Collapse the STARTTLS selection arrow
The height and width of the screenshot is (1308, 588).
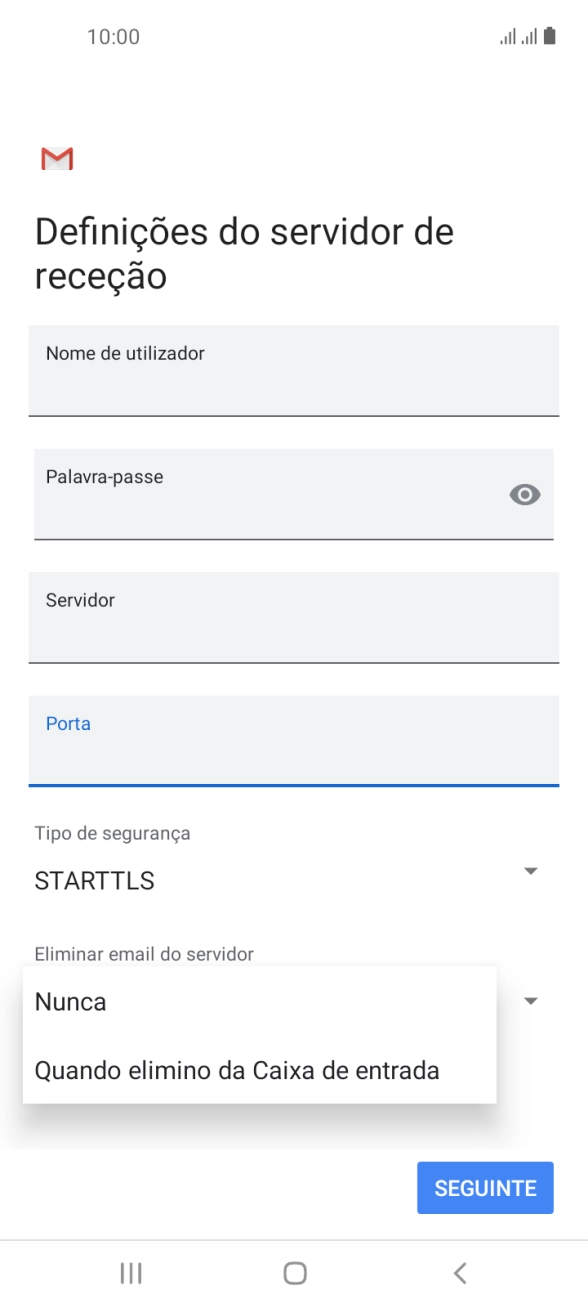[531, 870]
